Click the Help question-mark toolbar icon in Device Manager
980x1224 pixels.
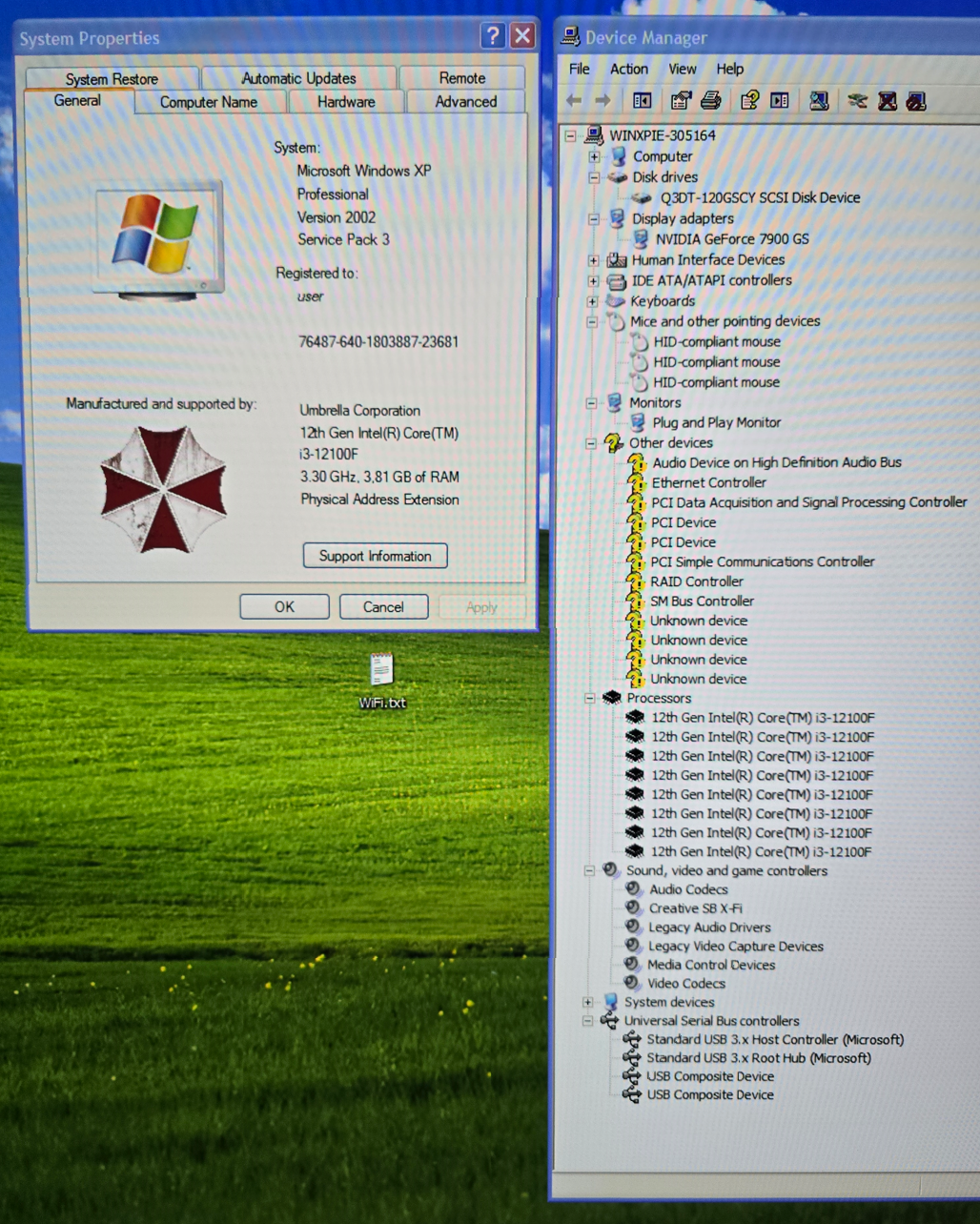[749, 100]
